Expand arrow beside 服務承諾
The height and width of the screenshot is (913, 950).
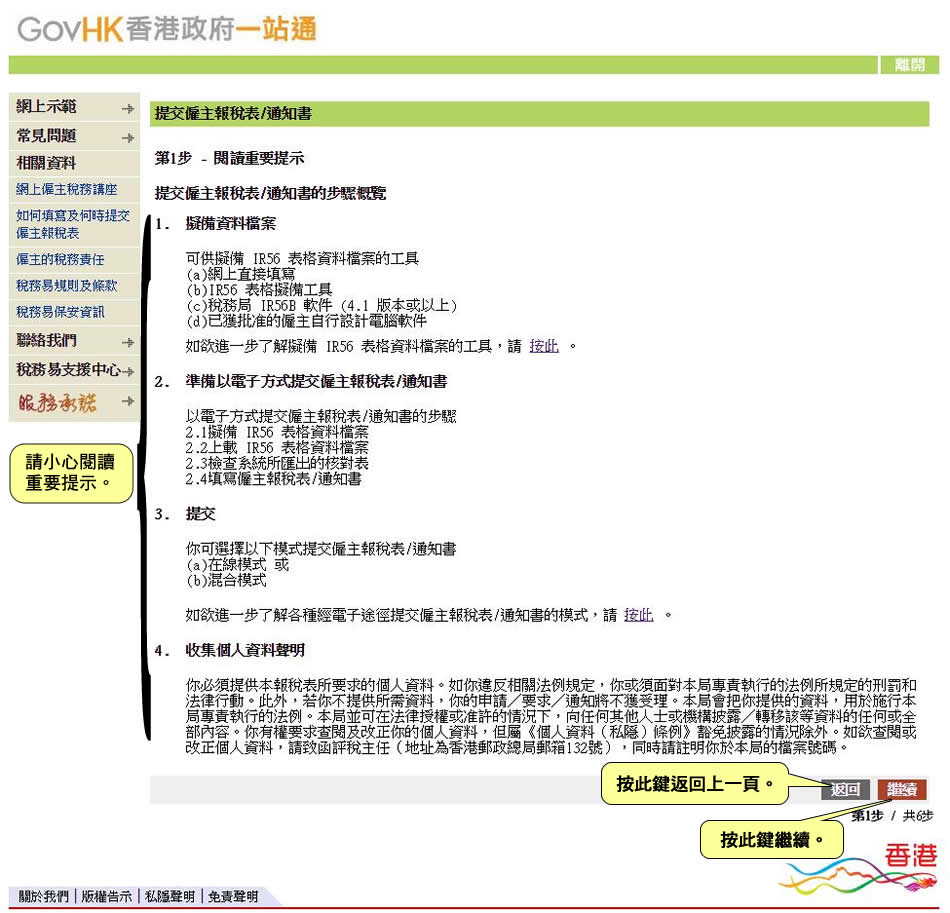128,401
